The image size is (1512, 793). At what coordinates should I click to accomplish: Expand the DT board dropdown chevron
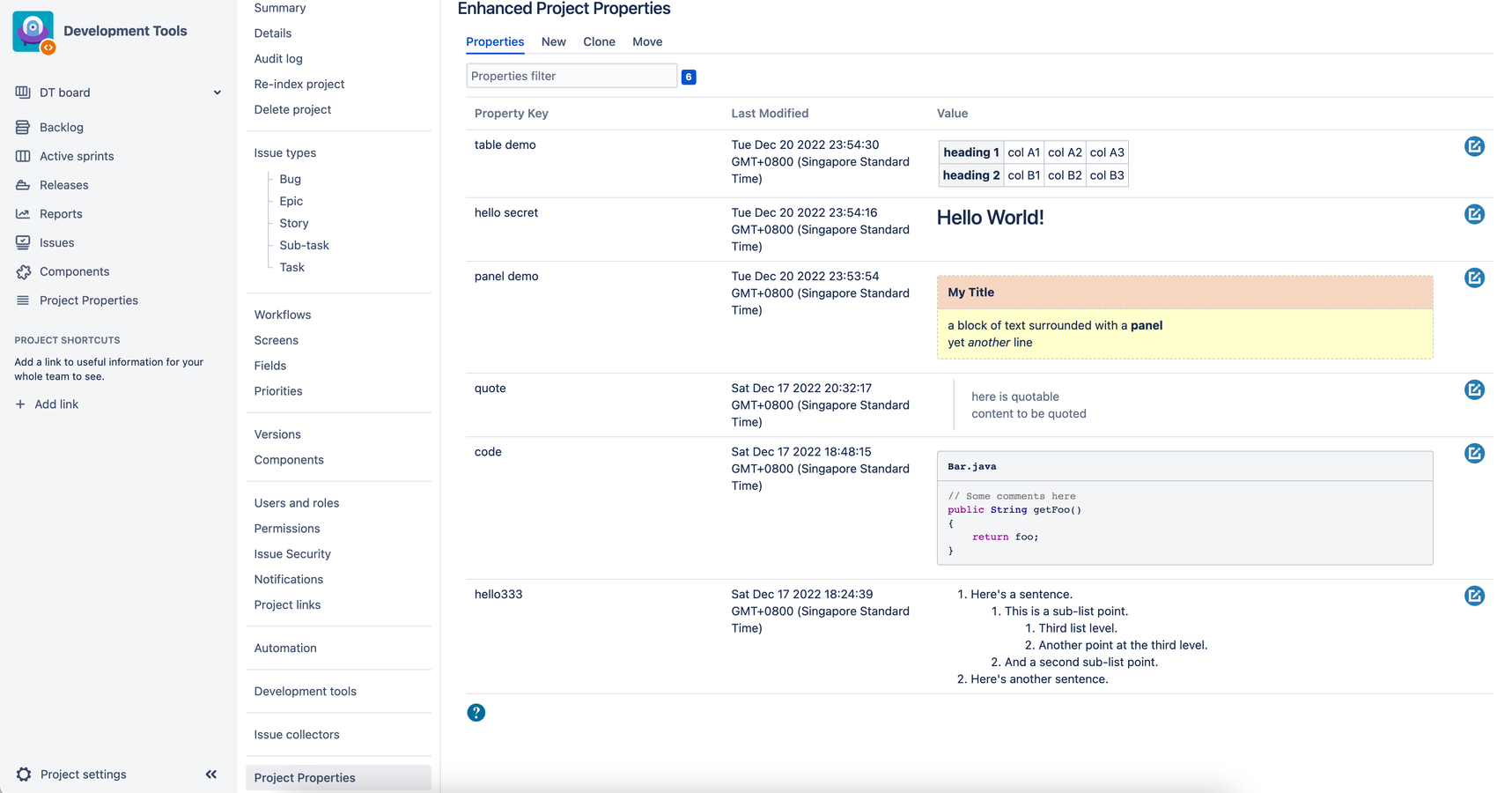[x=217, y=93]
